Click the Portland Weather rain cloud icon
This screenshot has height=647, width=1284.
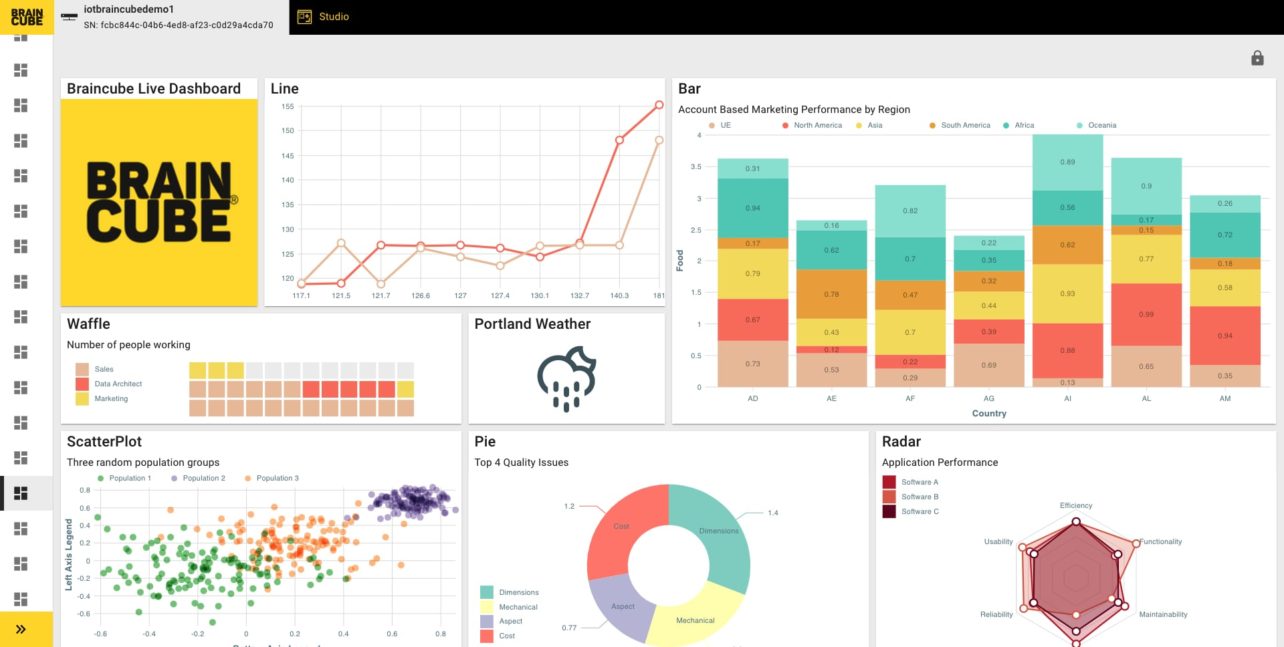coord(566,379)
